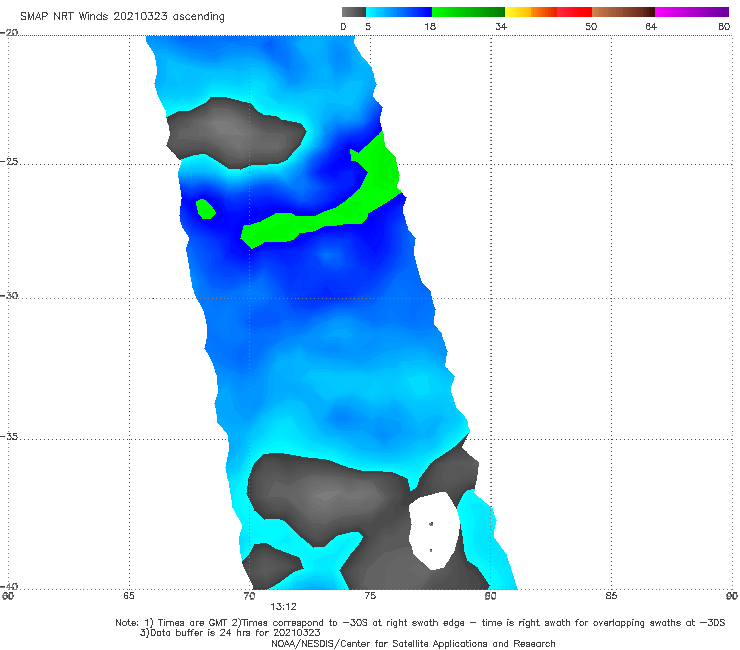Click the gray 0-5 segment of the color bar
Viewport: 740px width, 650px height.
tap(354, 12)
